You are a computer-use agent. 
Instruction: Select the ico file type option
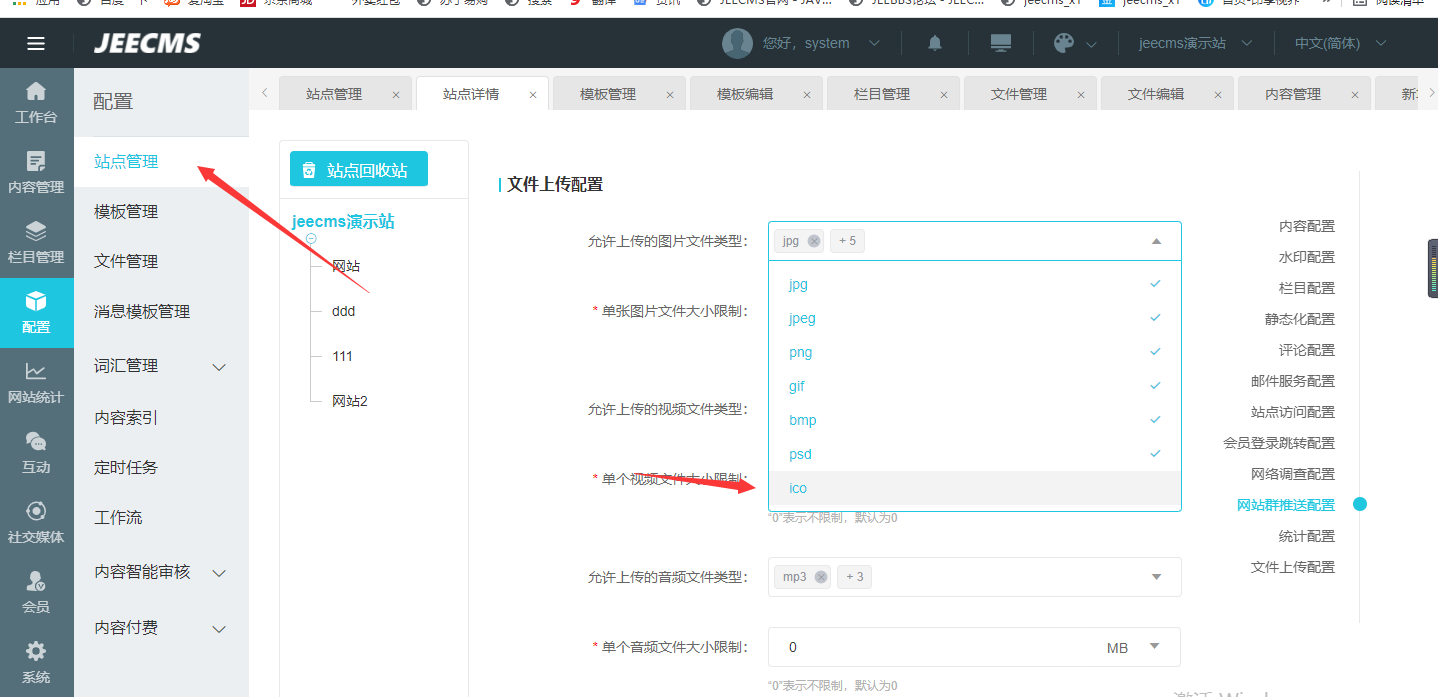pyautogui.click(x=974, y=488)
